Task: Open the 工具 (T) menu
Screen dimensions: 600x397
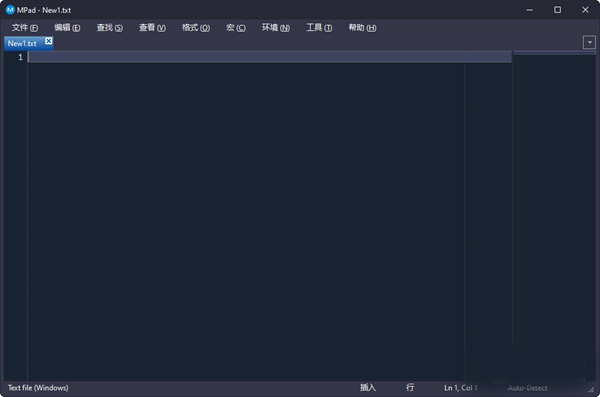Action: pyautogui.click(x=319, y=28)
